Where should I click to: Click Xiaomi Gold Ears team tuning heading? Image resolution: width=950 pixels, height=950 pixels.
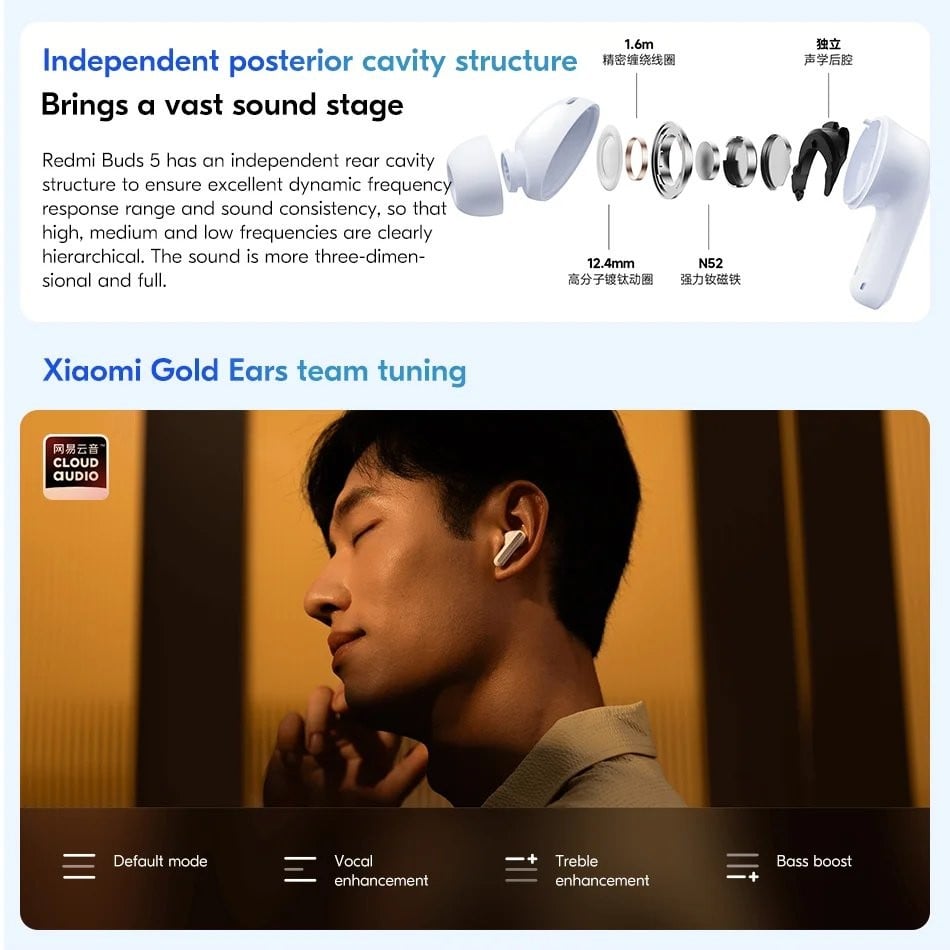254,371
